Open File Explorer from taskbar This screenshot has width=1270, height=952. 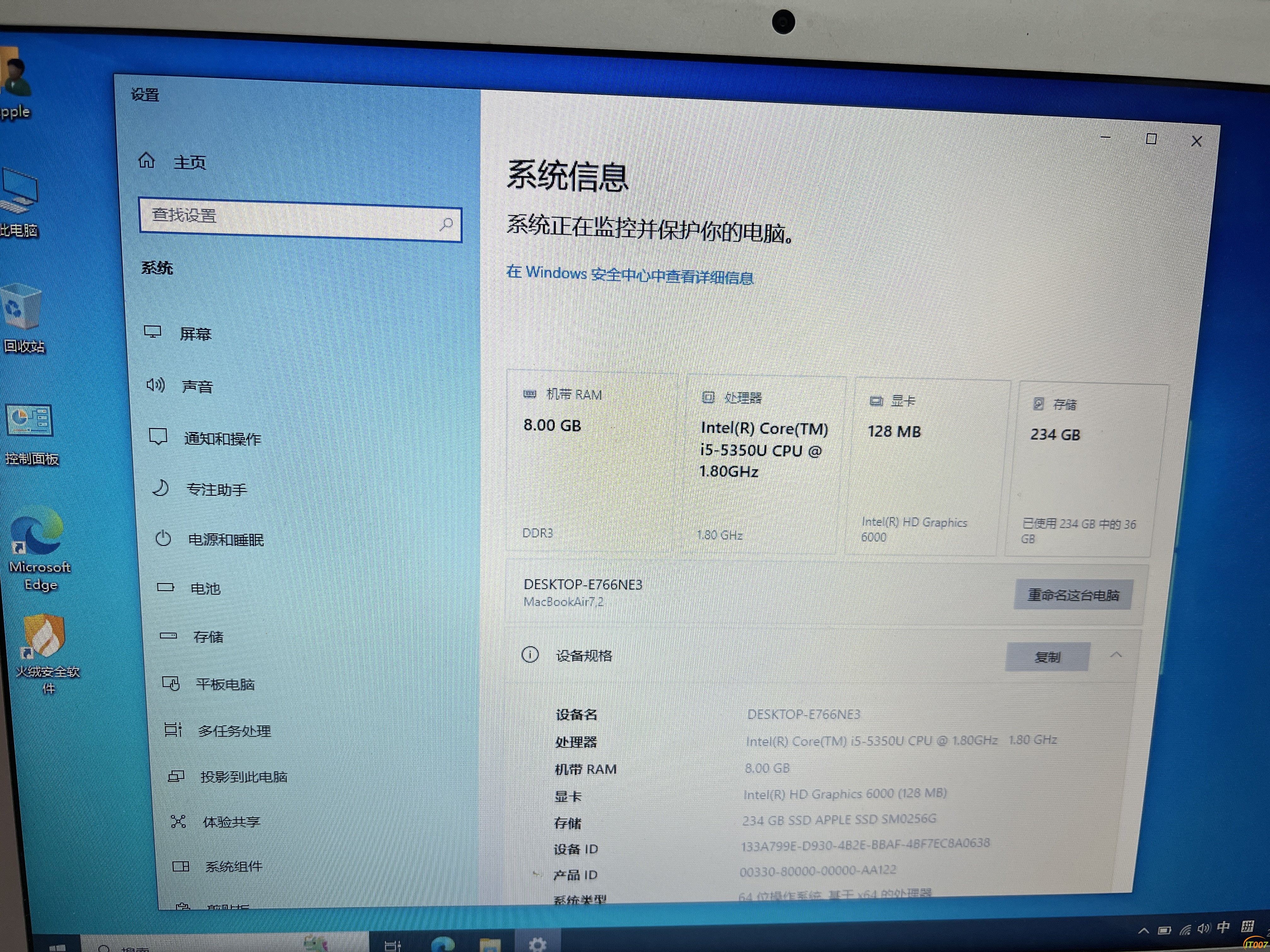pos(490,944)
